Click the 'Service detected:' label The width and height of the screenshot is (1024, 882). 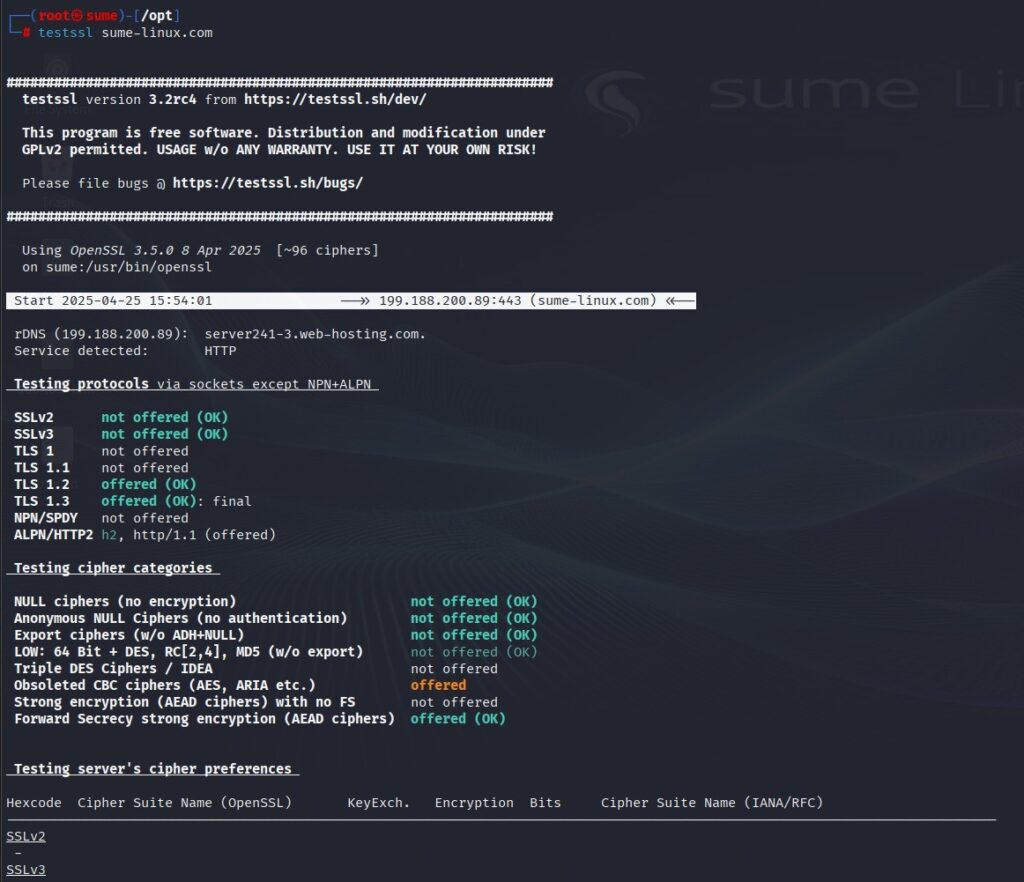pyautogui.click(x=81, y=351)
